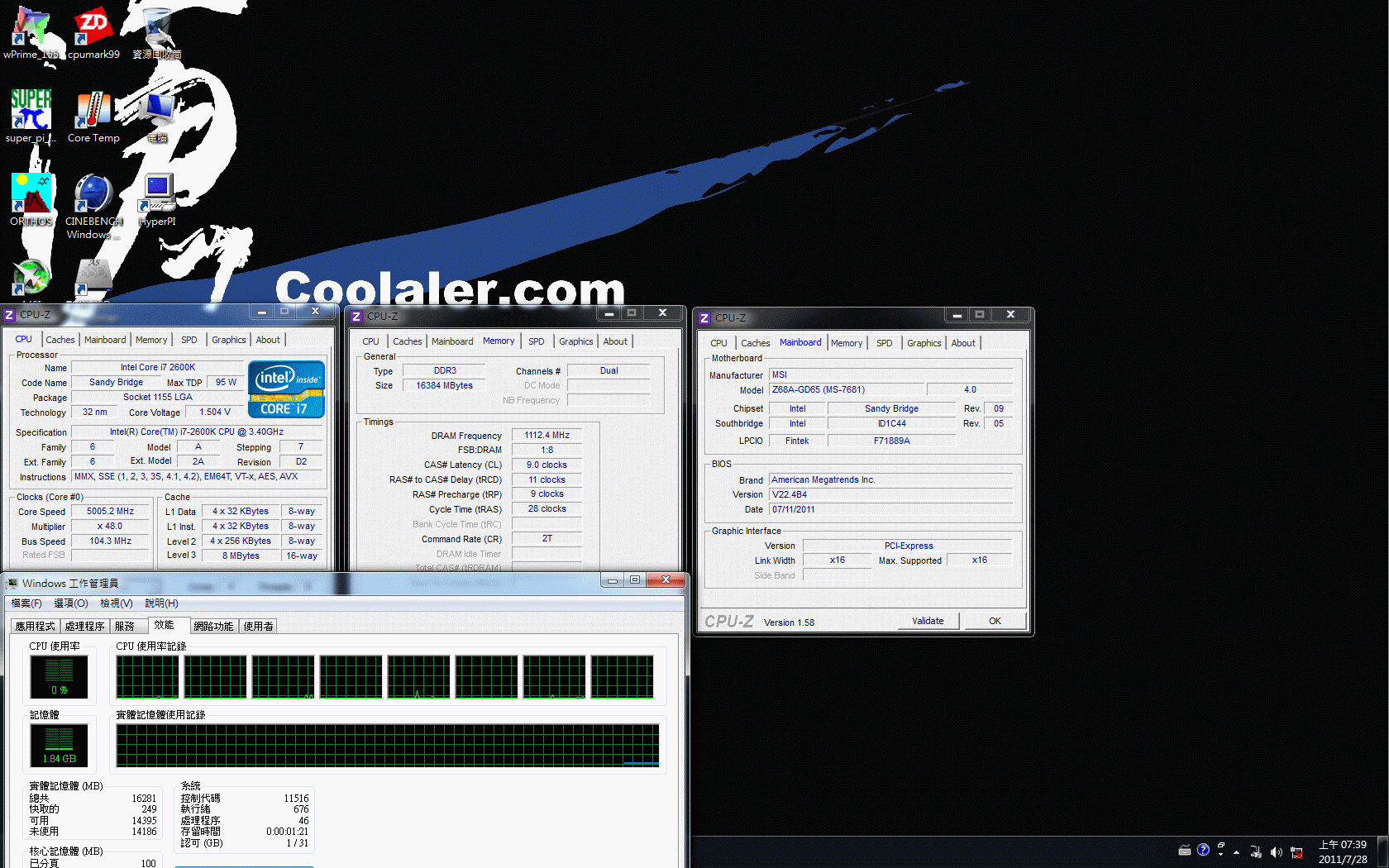Screen dimensions: 1389x868
Task: Open the tray keyboard input icon
Action: click(1185, 851)
